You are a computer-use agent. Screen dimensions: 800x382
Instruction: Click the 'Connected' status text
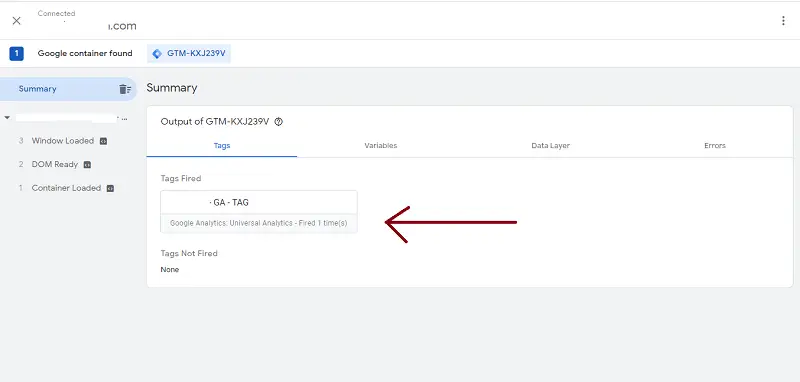[56, 13]
